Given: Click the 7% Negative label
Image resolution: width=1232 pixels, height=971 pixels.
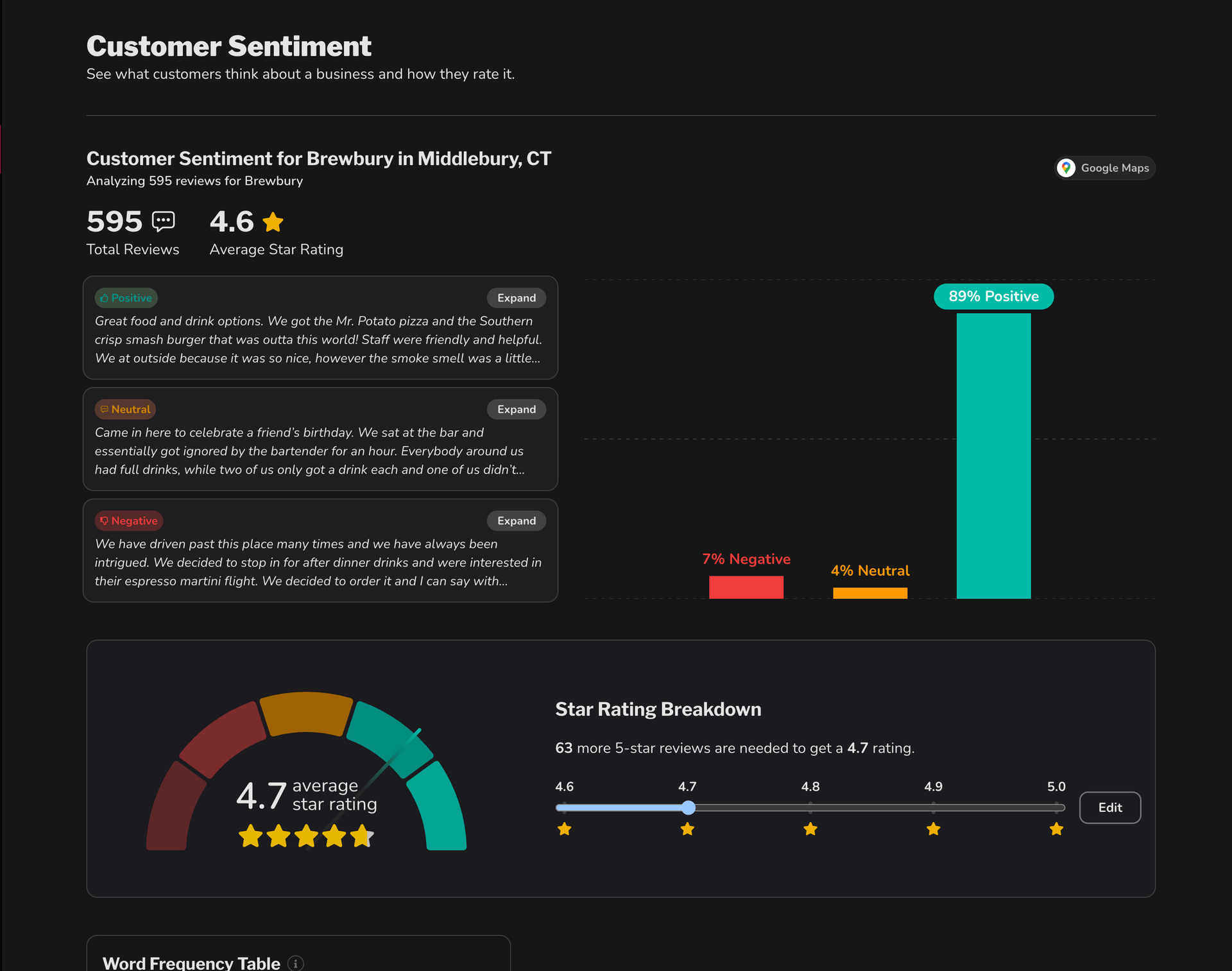Looking at the screenshot, I should click(x=746, y=559).
